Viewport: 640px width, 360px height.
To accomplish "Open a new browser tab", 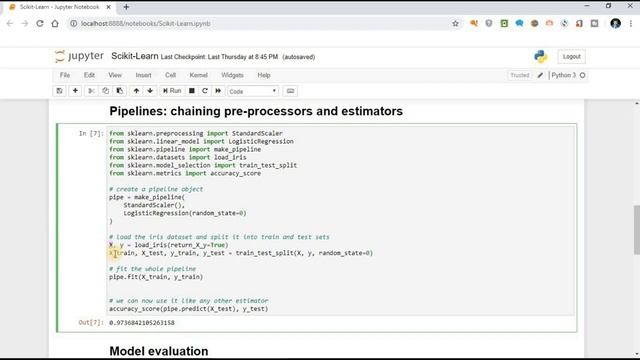I will click(x=126, y=7).
